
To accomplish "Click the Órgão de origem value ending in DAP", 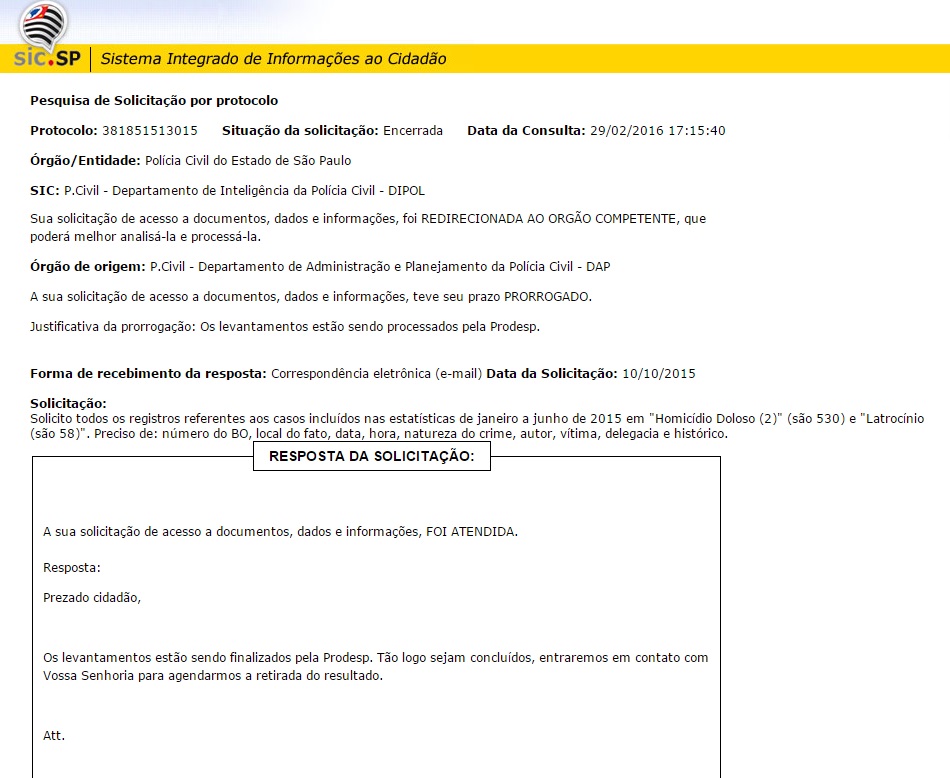I will (380, 267).
